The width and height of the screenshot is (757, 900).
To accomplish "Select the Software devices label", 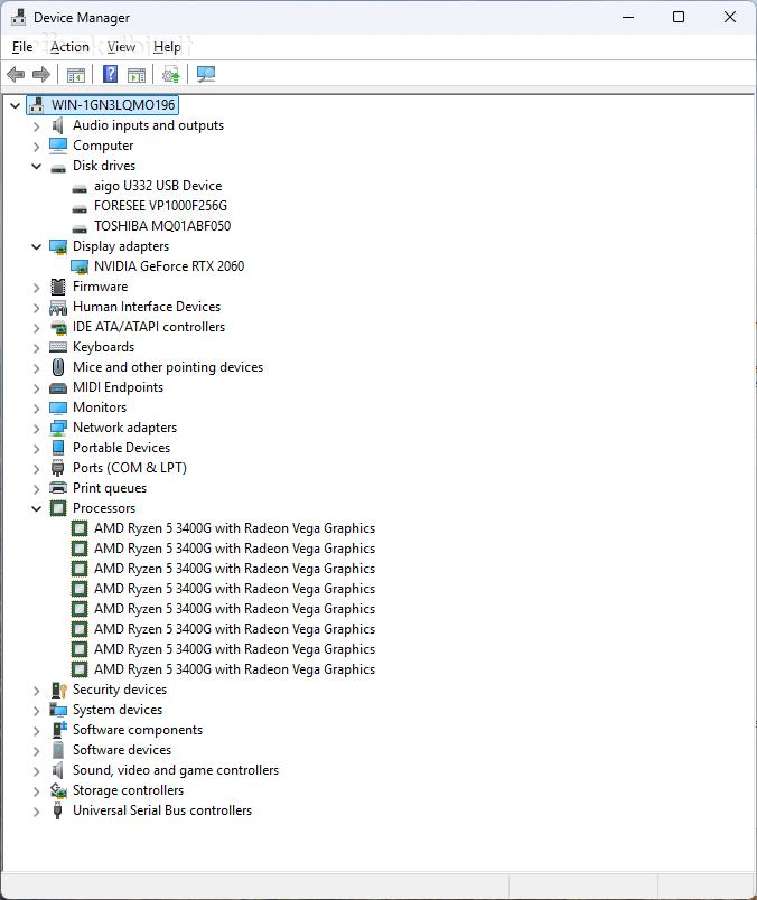I will point(122,750).
